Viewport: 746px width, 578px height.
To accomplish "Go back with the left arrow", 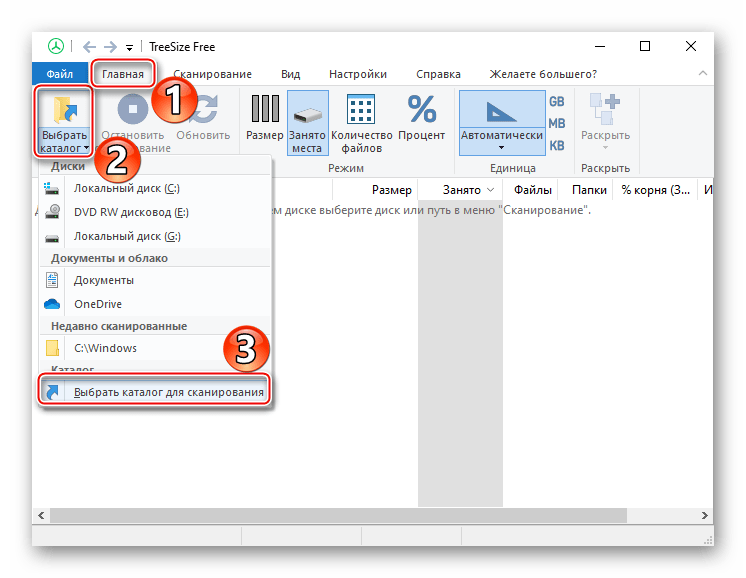I will 89,47.
